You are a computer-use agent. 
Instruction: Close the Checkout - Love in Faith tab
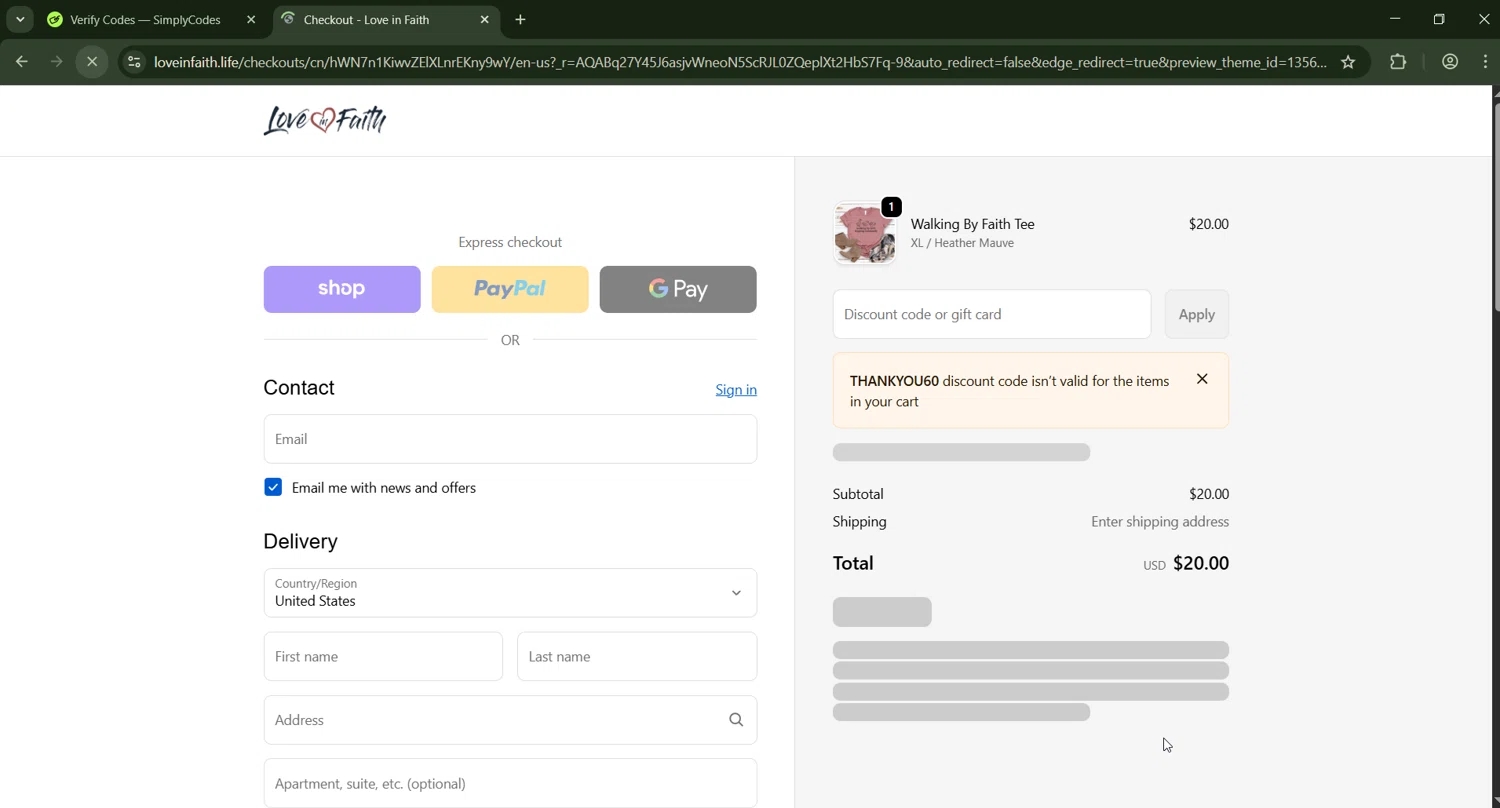point(485,19)
